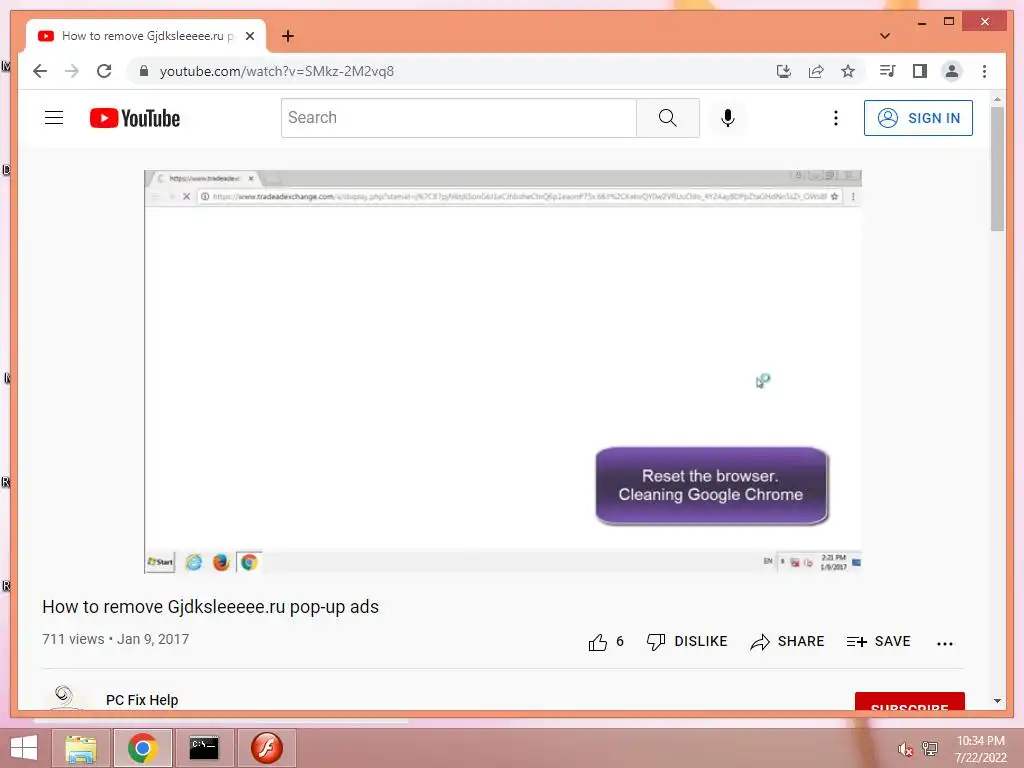Open the taskbar clock and date
1024x768 pixels.
pyautogui.click(x=980, y=749)
